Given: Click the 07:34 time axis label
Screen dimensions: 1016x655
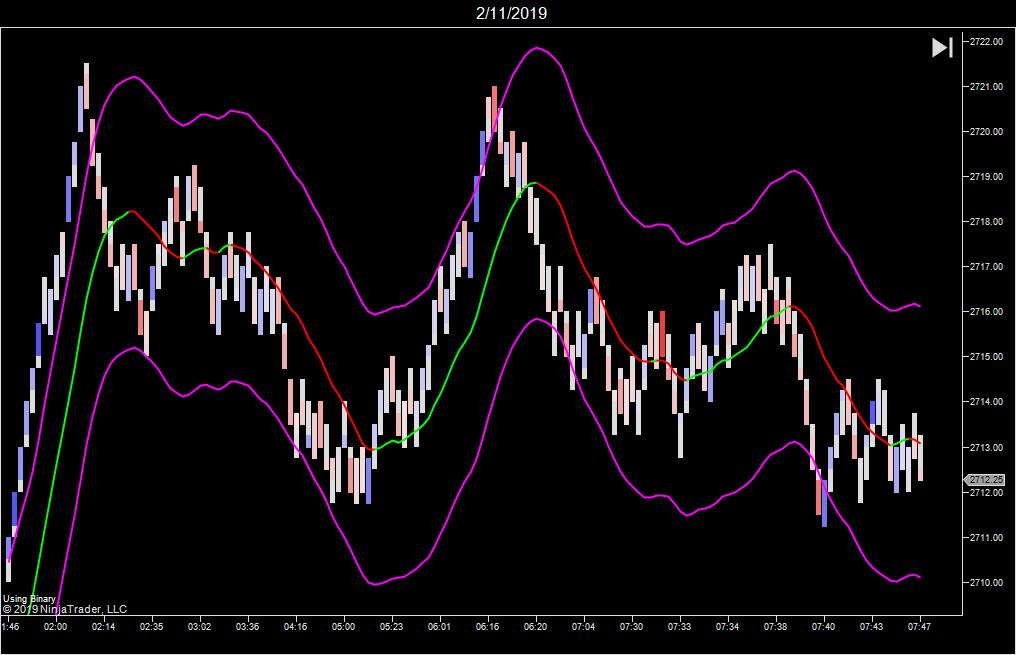Looking at the screenshot, I should click(727, 626).
